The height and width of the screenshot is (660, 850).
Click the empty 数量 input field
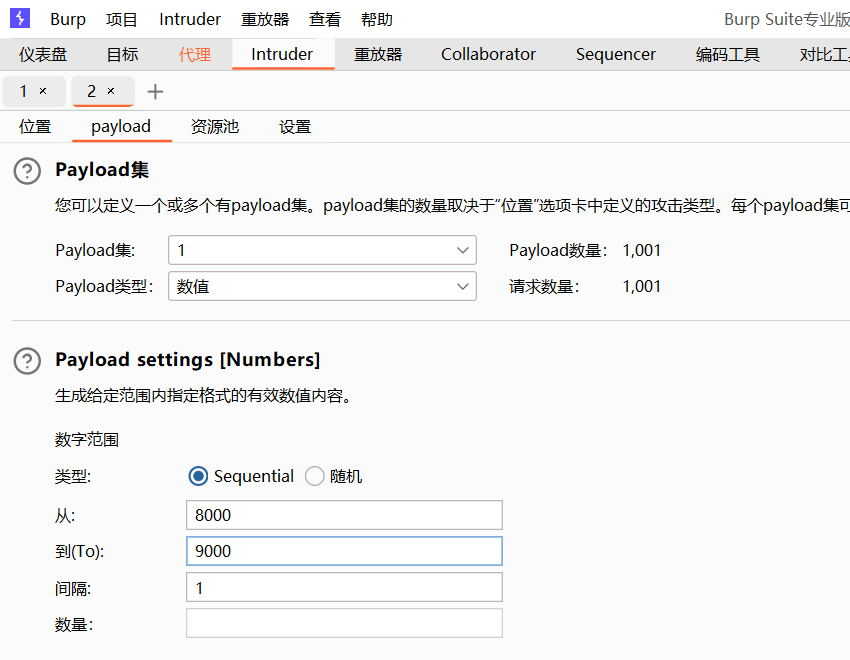pyautogui.click(x=344, y=624)
